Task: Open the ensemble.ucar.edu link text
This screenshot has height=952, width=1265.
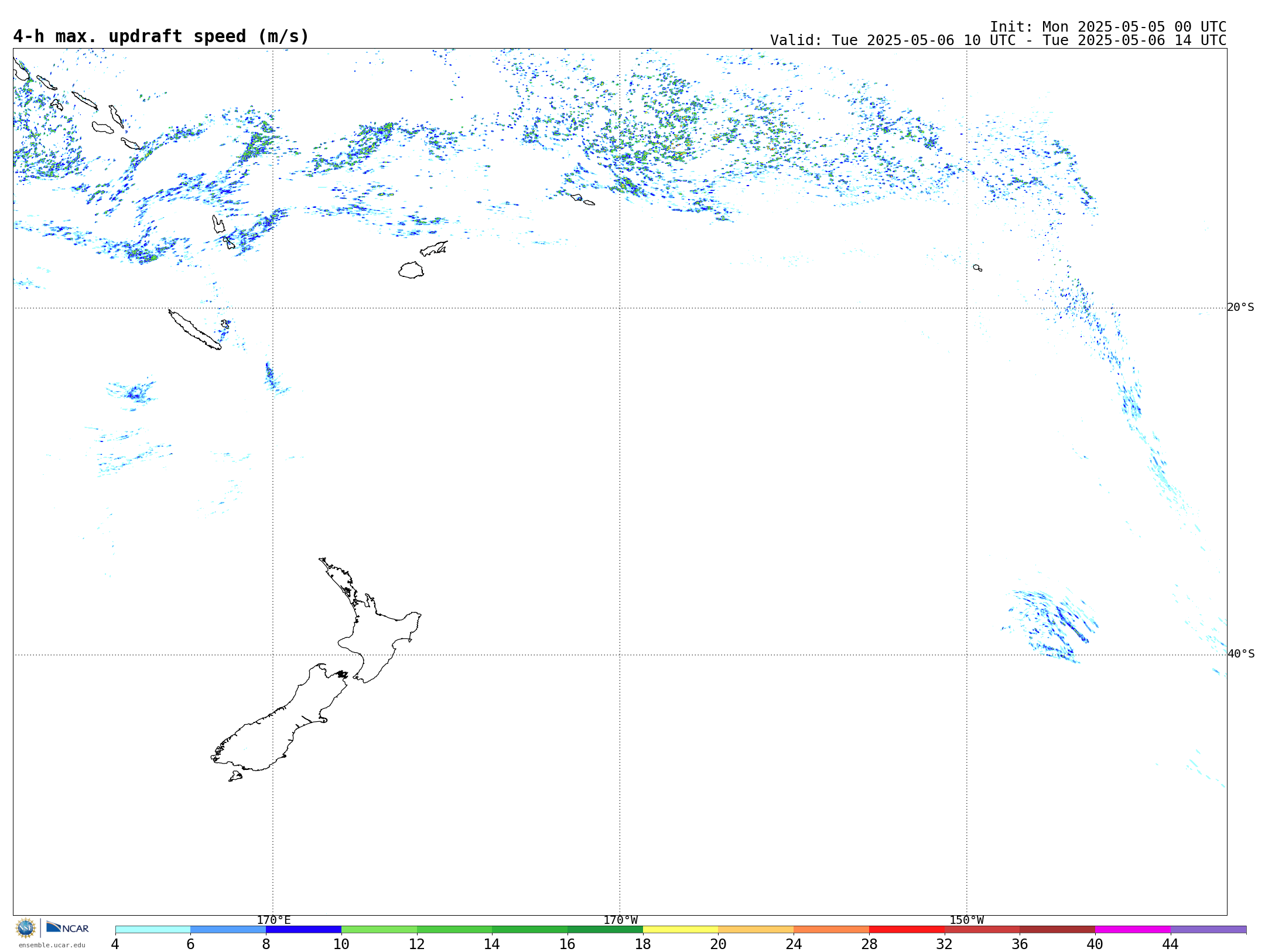Action: tap(52, 945)
